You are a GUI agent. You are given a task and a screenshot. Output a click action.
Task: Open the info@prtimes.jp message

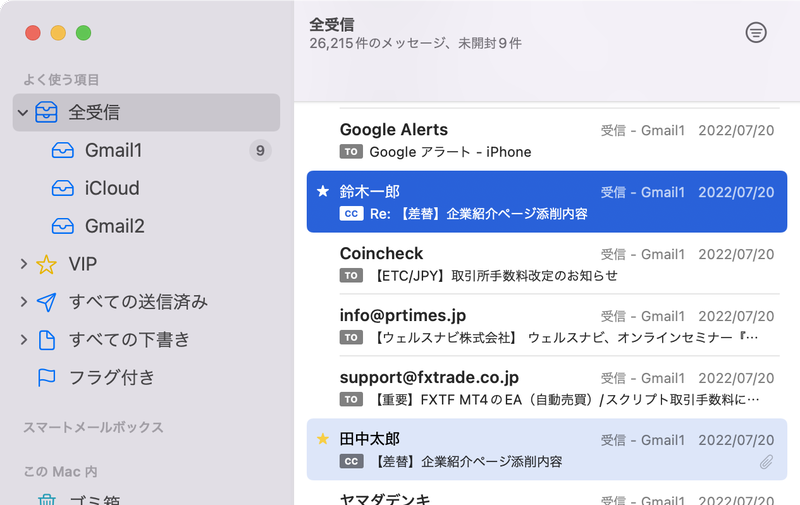click(x=547, y=325)
